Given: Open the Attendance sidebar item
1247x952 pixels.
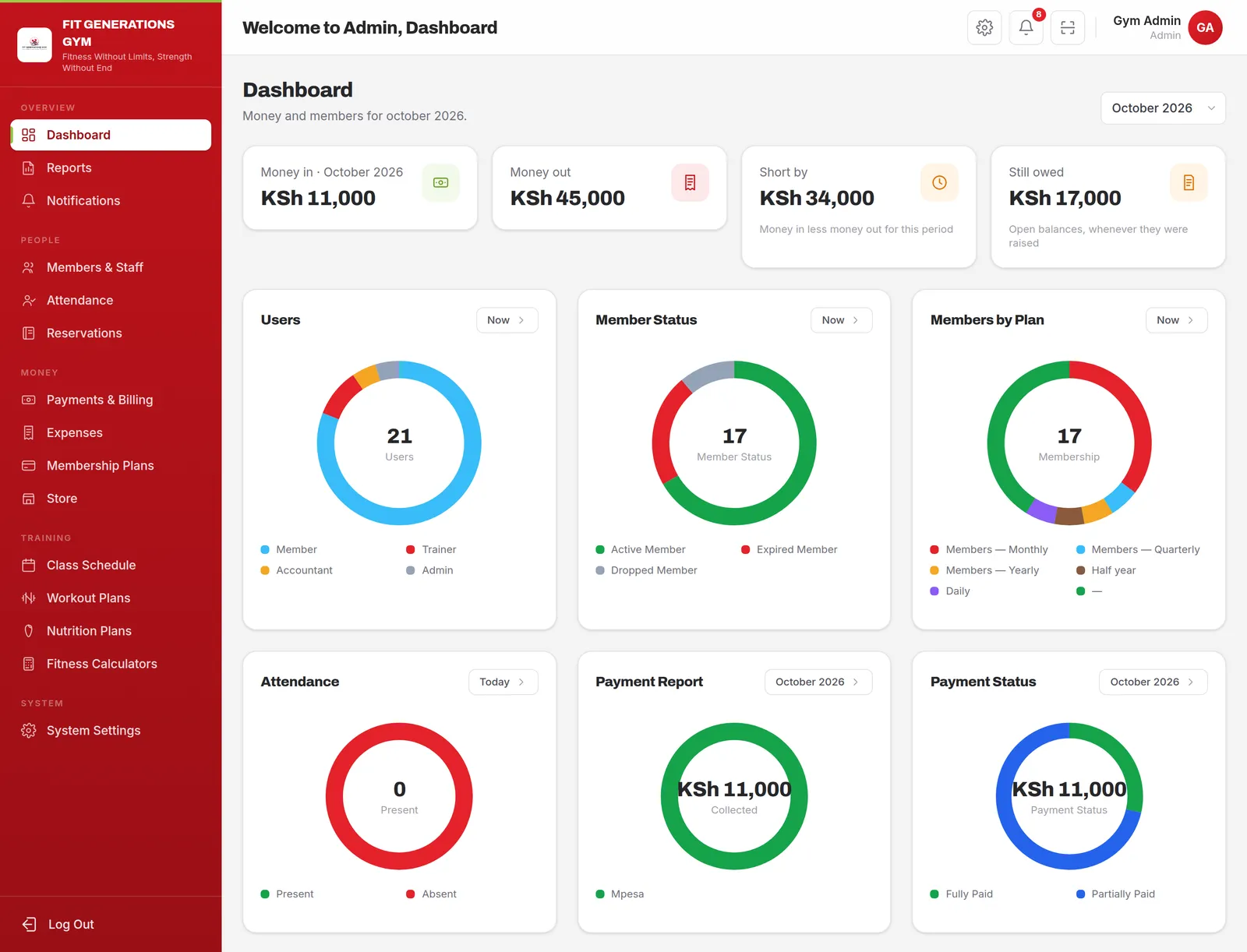Looking at the screenshot, I should pyautogui.click(x=111, y=300).
